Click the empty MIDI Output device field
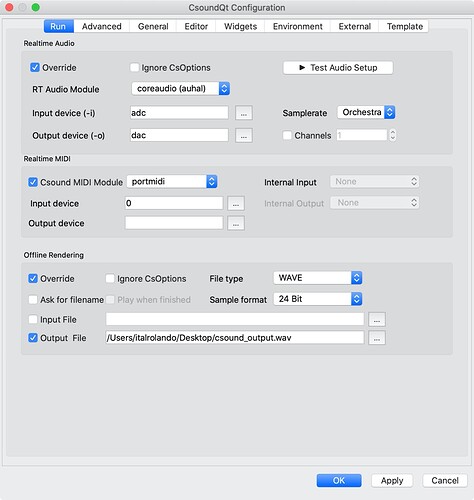Image resolution: width=474 pixels, height=500 pixels. click(174, 223)
